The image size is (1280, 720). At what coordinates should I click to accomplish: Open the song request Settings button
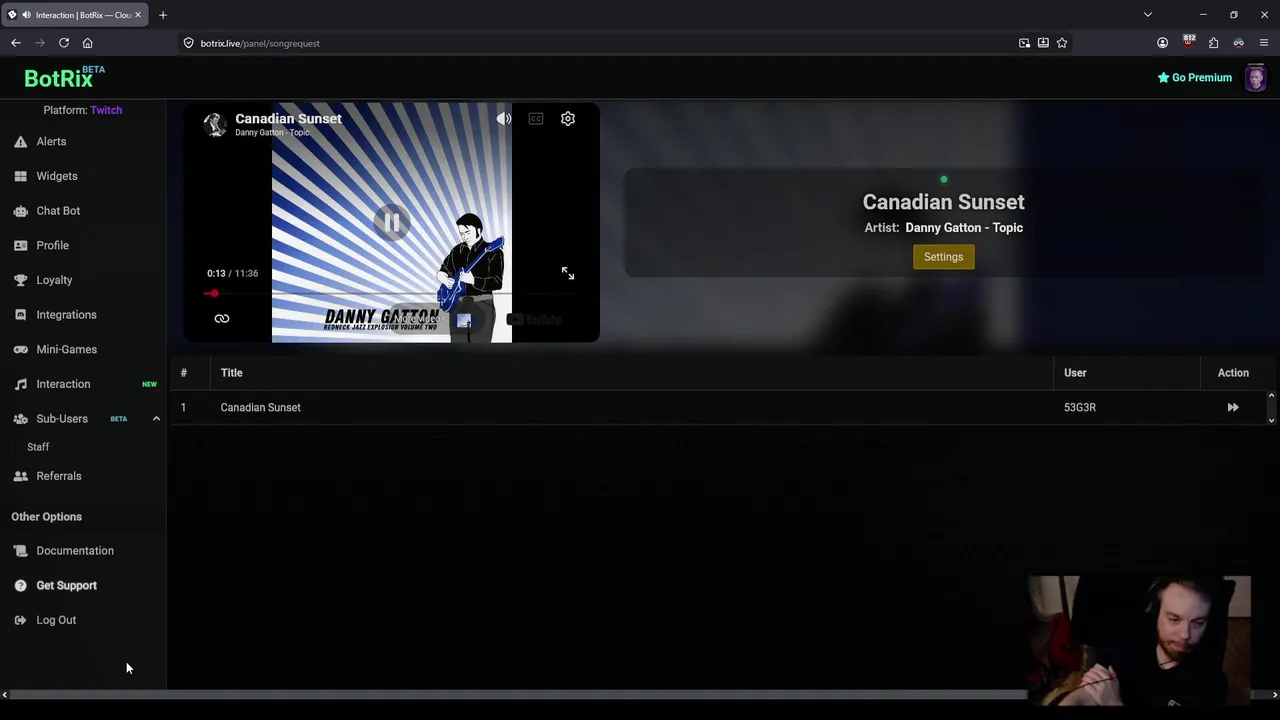pos(943,257)
